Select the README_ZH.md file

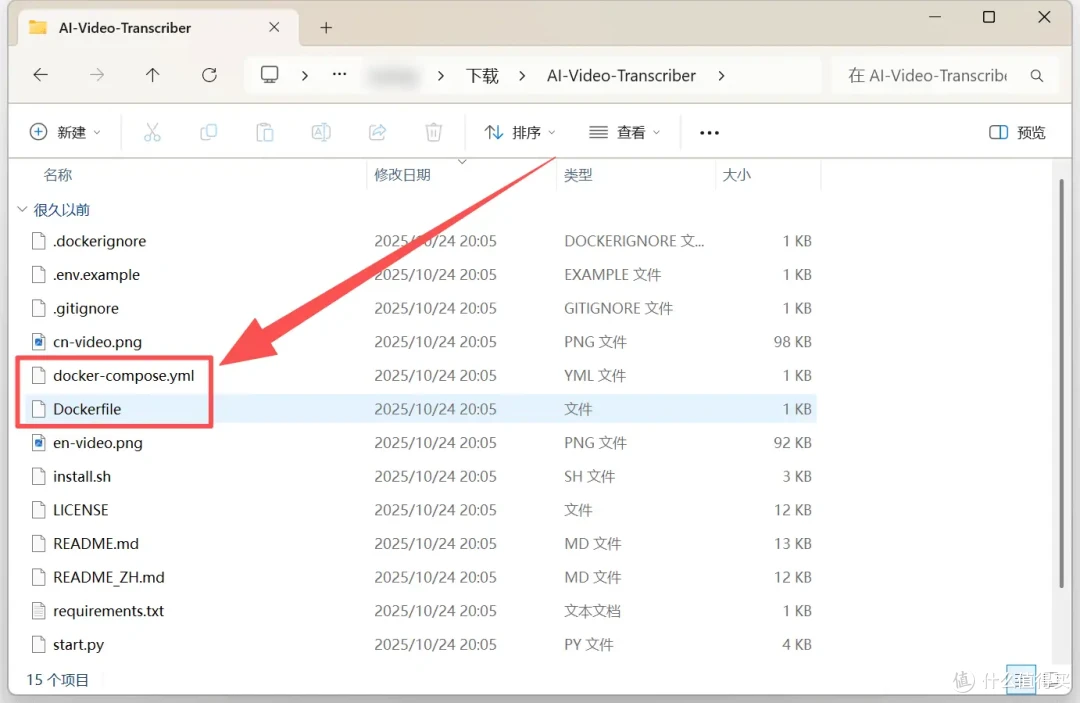click(x=109, y=577)
